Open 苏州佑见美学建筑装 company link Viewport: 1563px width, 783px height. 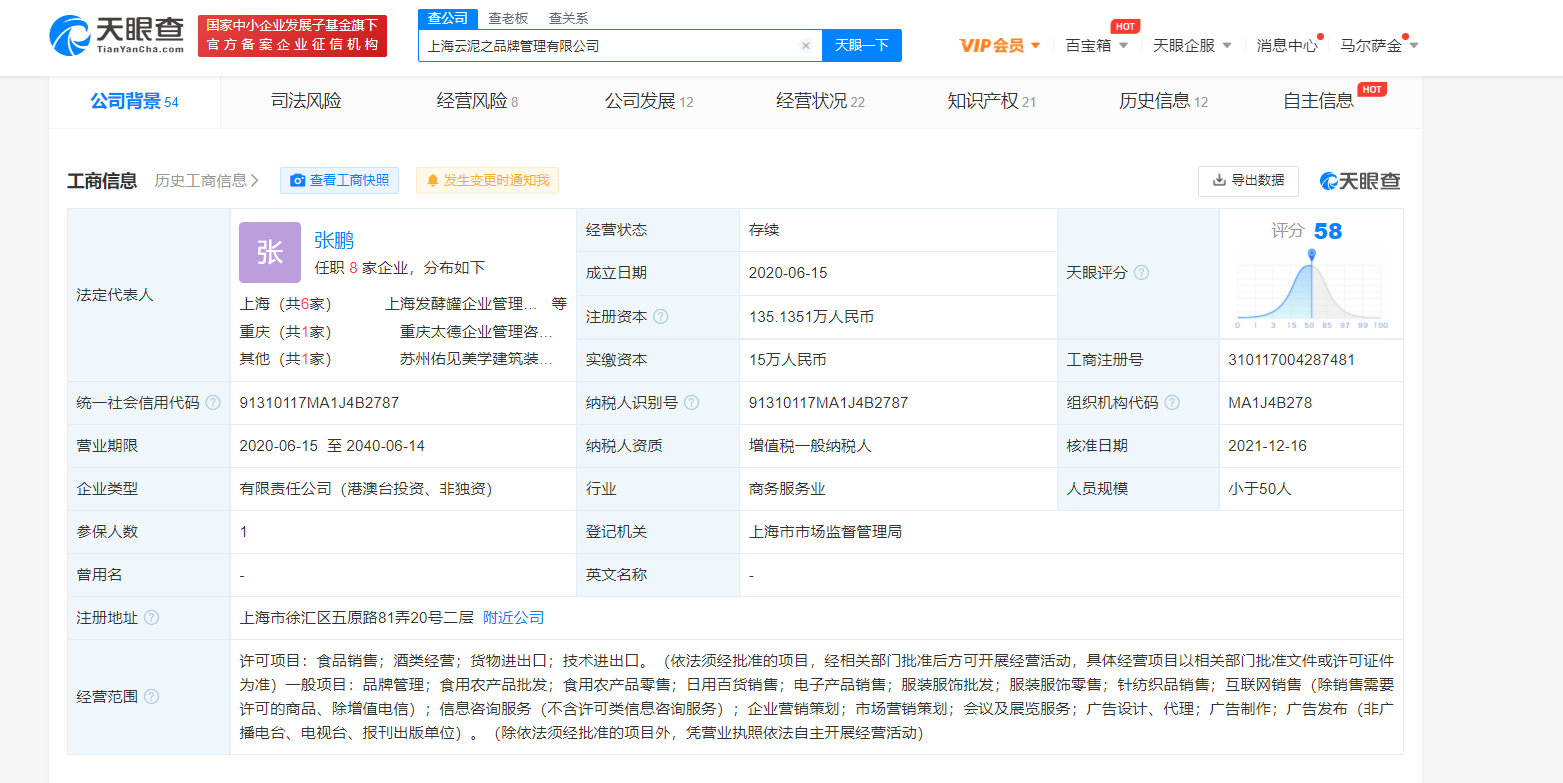coord(476,359)
